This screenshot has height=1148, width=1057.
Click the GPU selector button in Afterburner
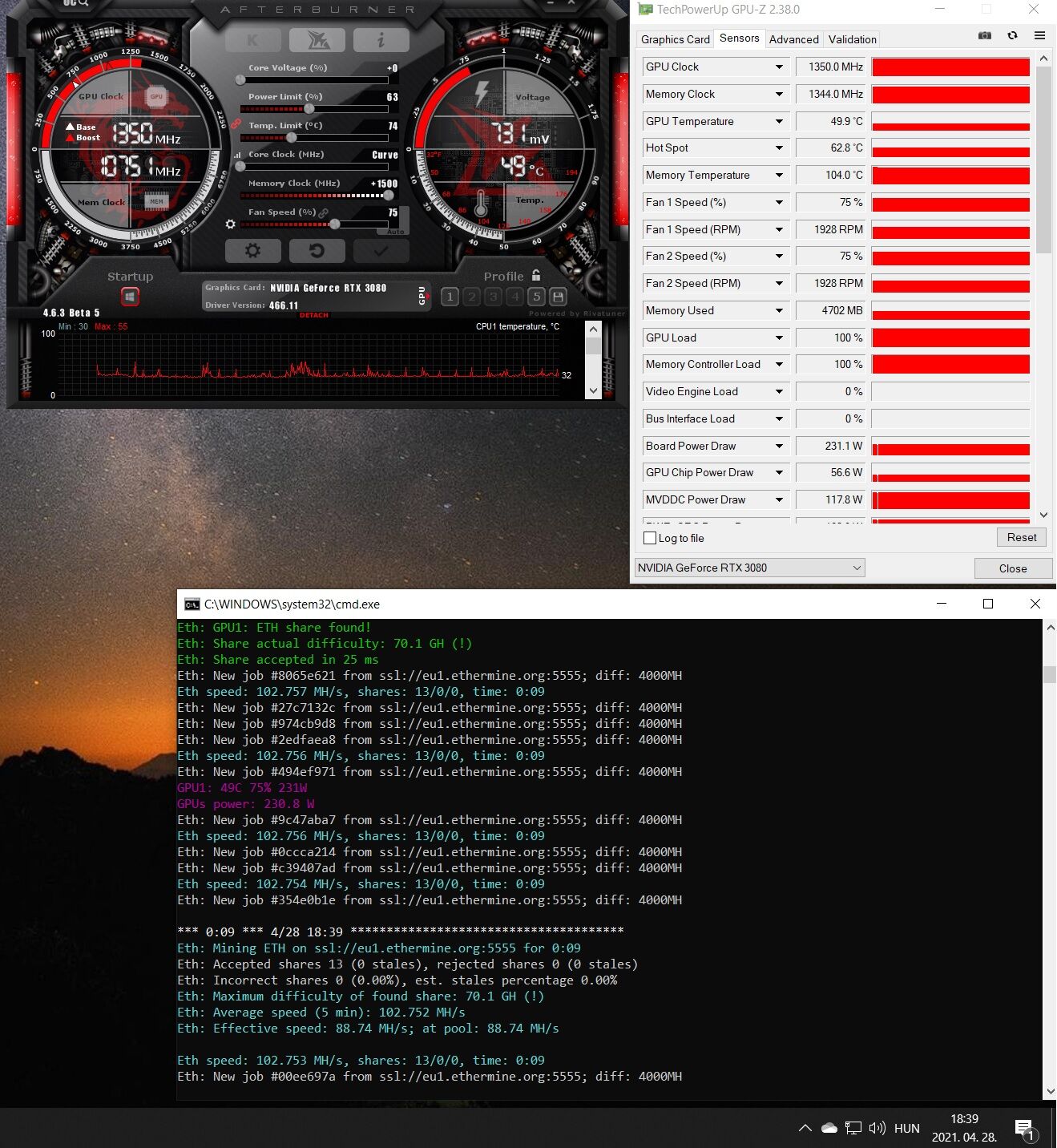pyautogui.click(x=422, y=296)
